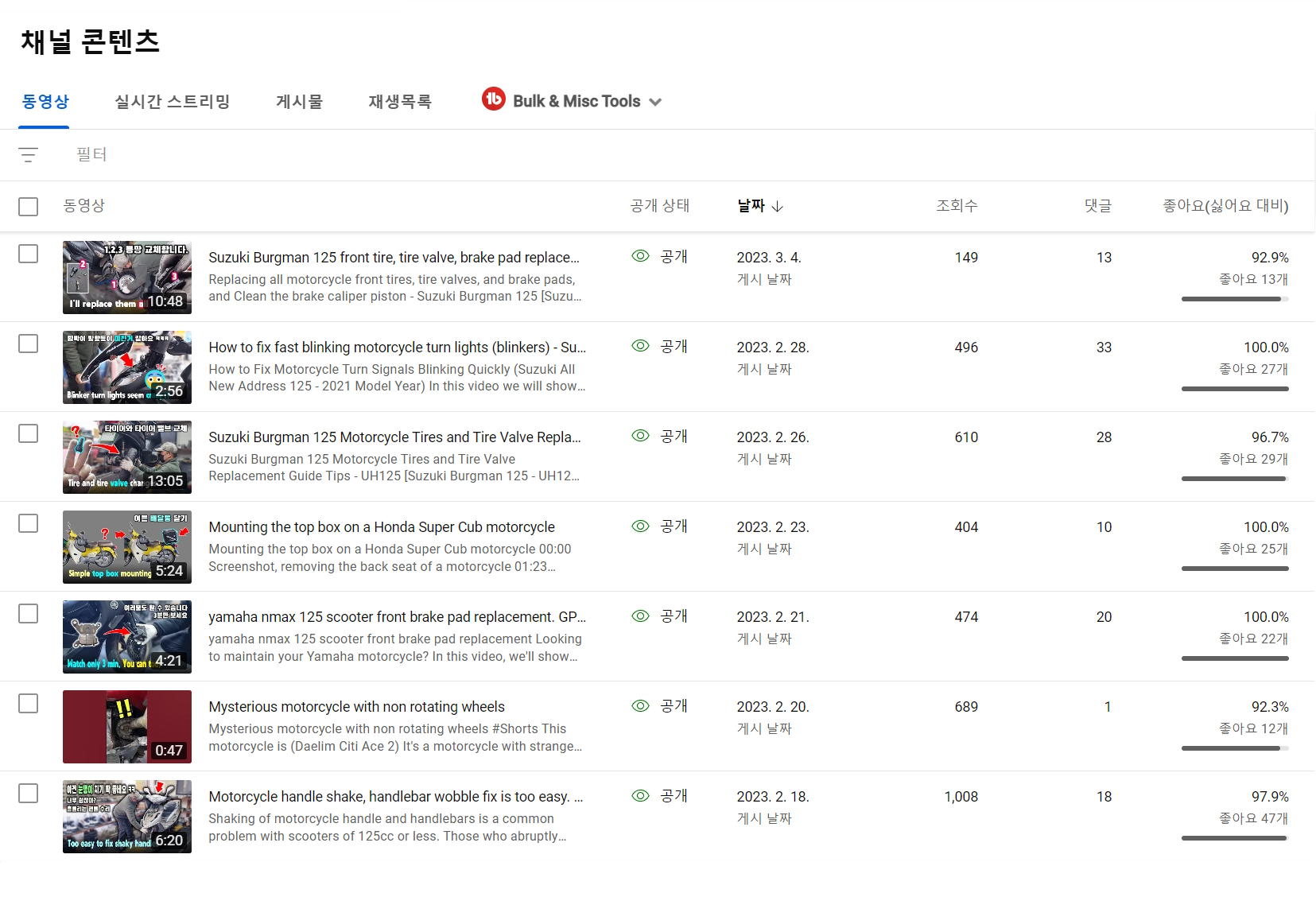
Task: Open visibility dropdown 공개 for 2023. 2. 26. video
Action: (x=674, y=437)
